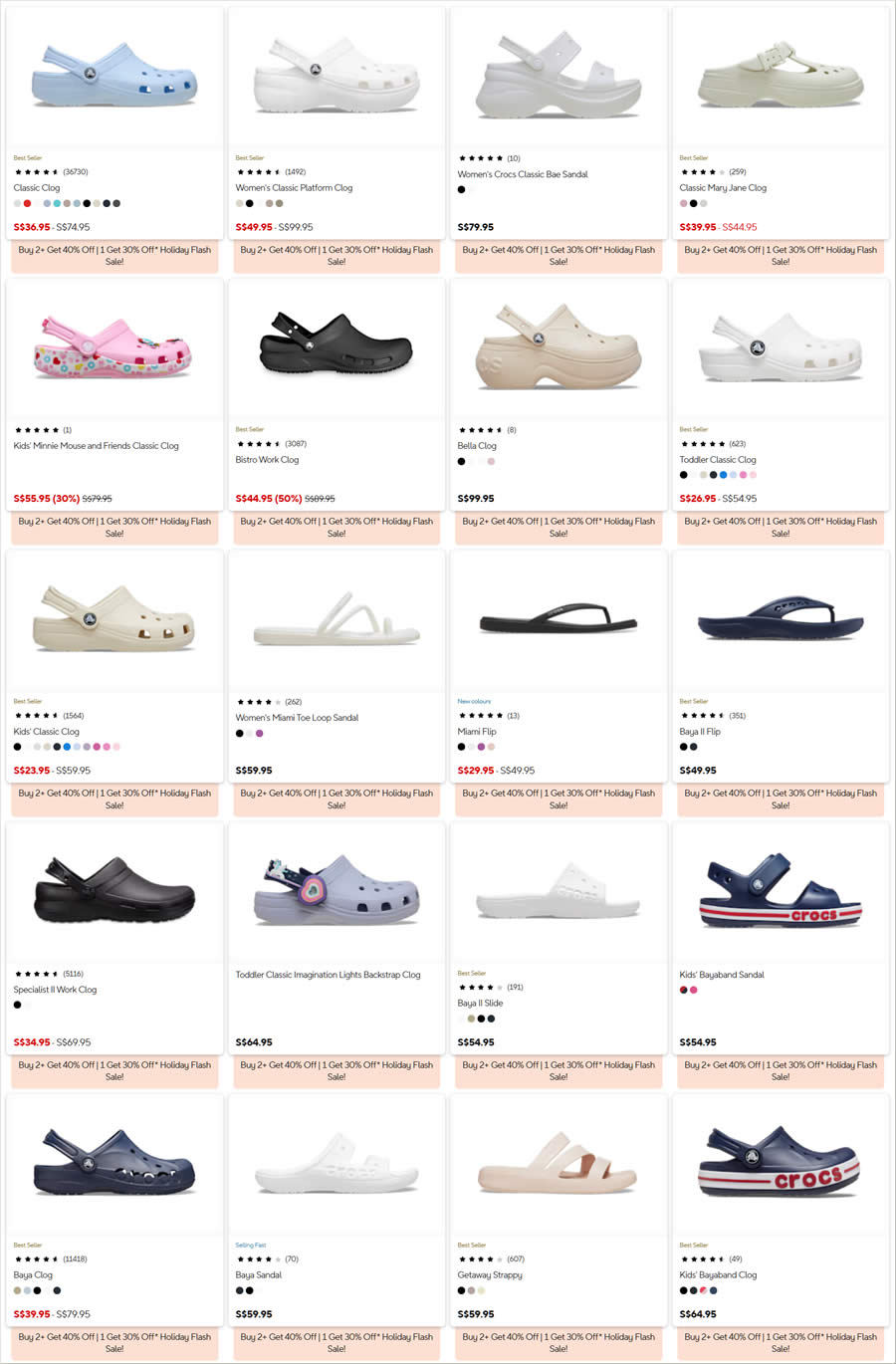Screen dimensions: 896x1364
Task: Open the Baya II Flip title link
Action: click(x=700, y=732)
